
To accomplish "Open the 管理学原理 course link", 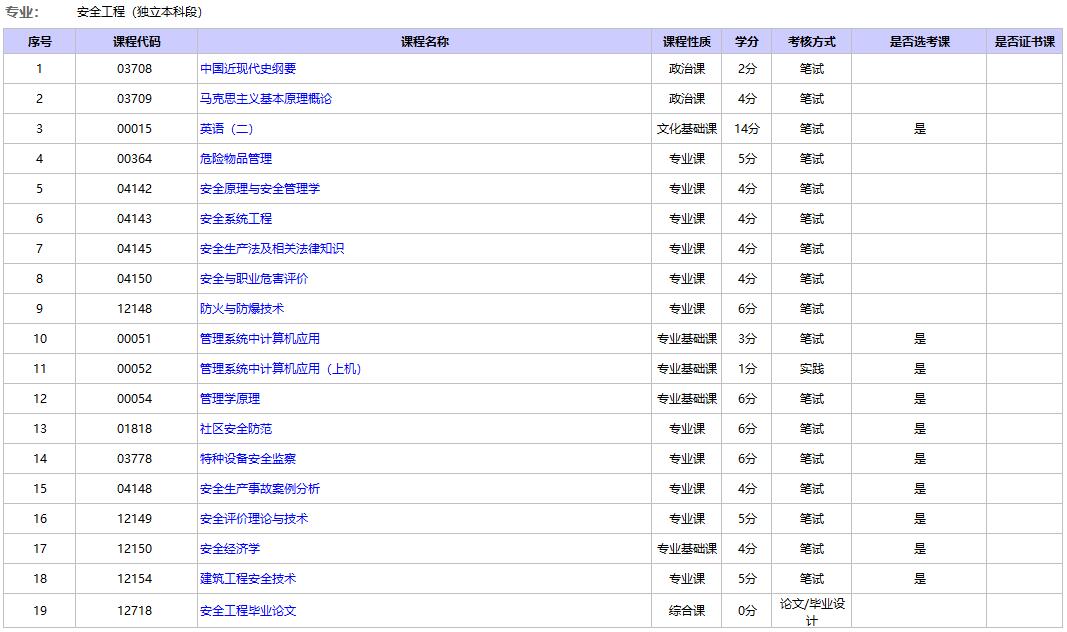I will click(x=230, y=398).
